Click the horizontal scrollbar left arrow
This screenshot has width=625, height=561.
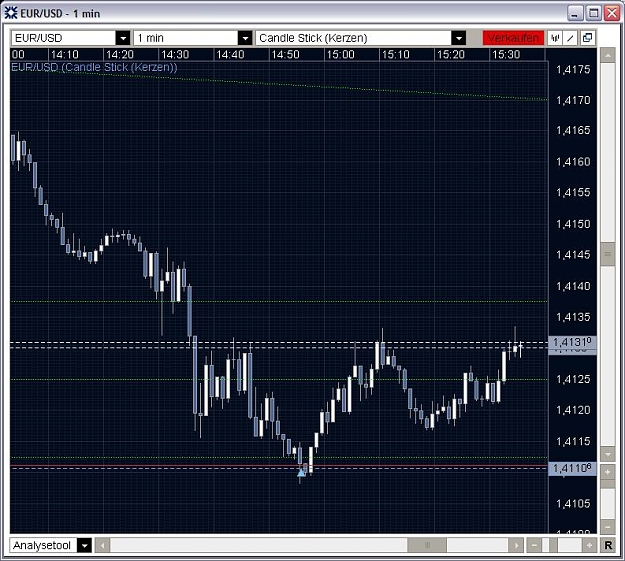[102, 545]
